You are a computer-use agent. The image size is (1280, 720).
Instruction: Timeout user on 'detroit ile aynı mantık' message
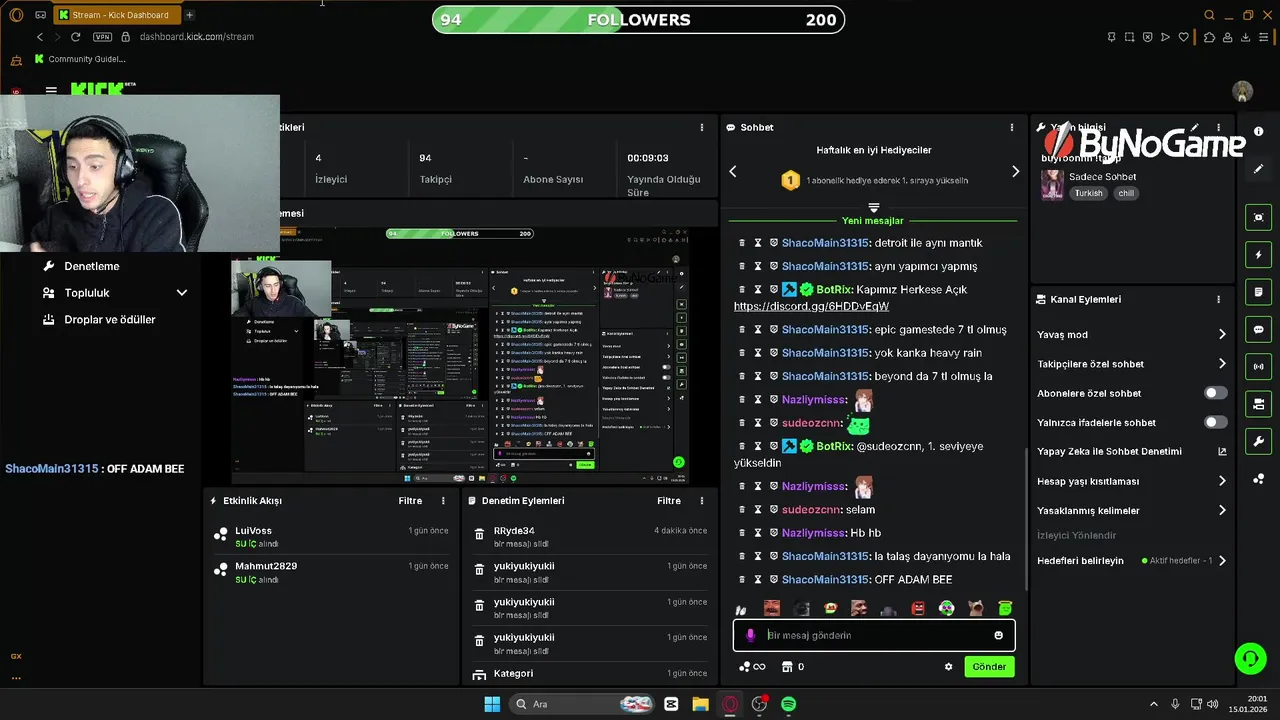pyautogui.click(x=758, y=243)
